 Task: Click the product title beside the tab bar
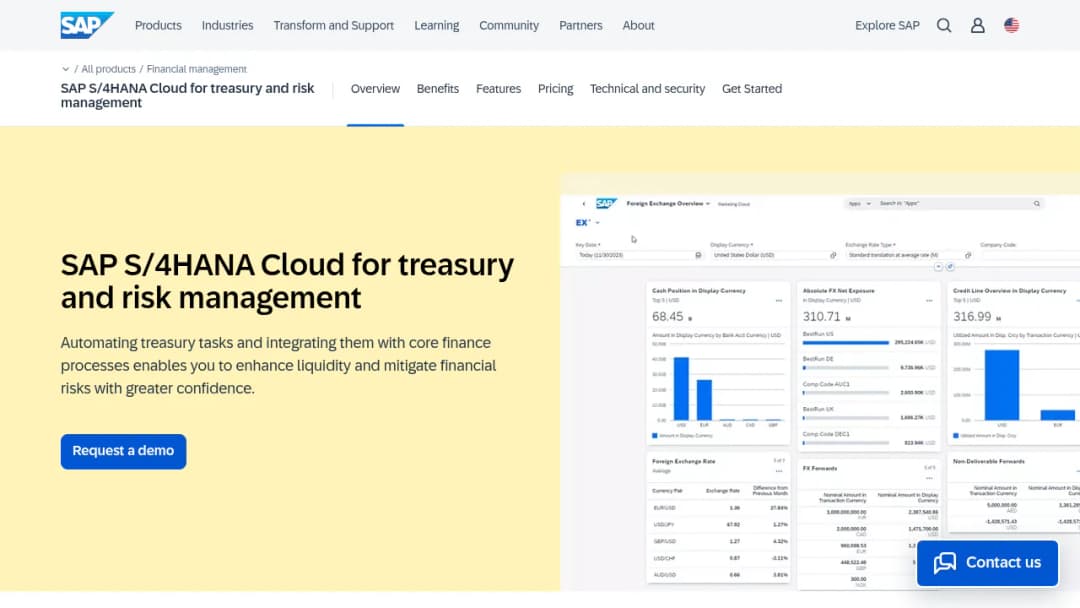point(187,95)
